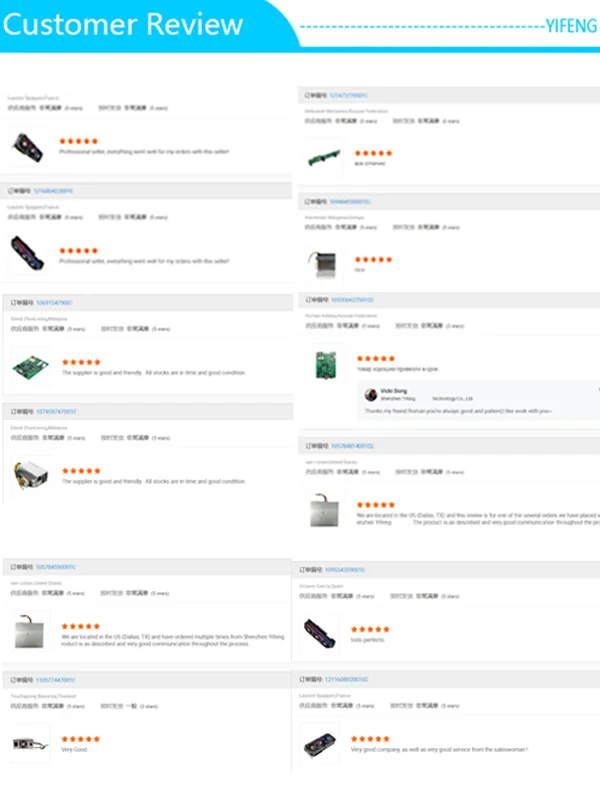Screen dimensions: 600x800
Task: Open order number link 1105734470010
Action: (56, 680)
